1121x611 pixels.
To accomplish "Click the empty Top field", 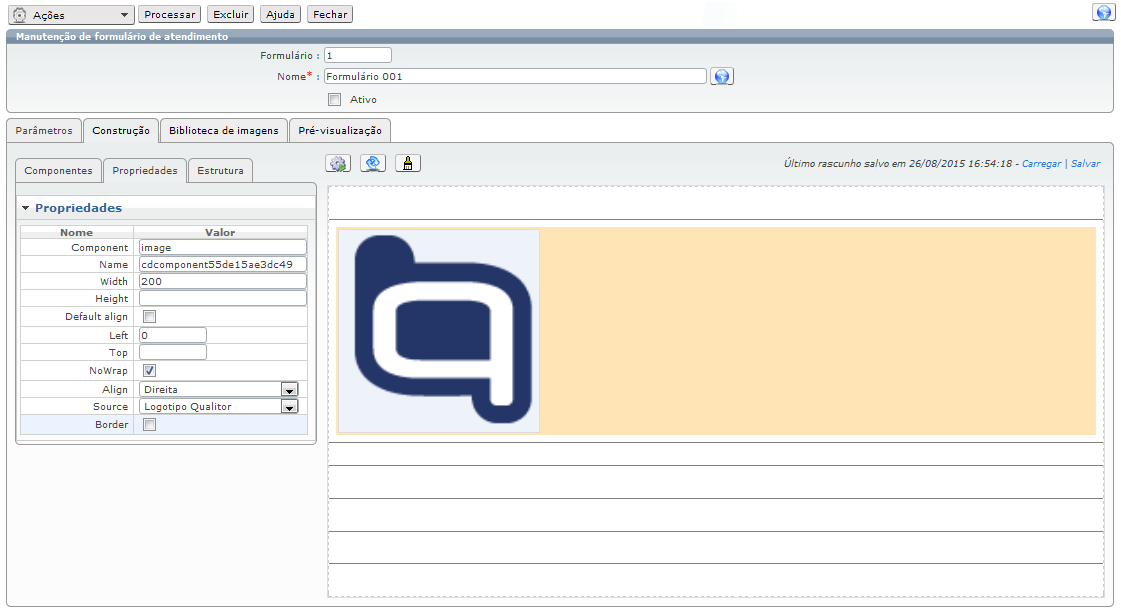I will pyautogui.click(x=173, y=352).
